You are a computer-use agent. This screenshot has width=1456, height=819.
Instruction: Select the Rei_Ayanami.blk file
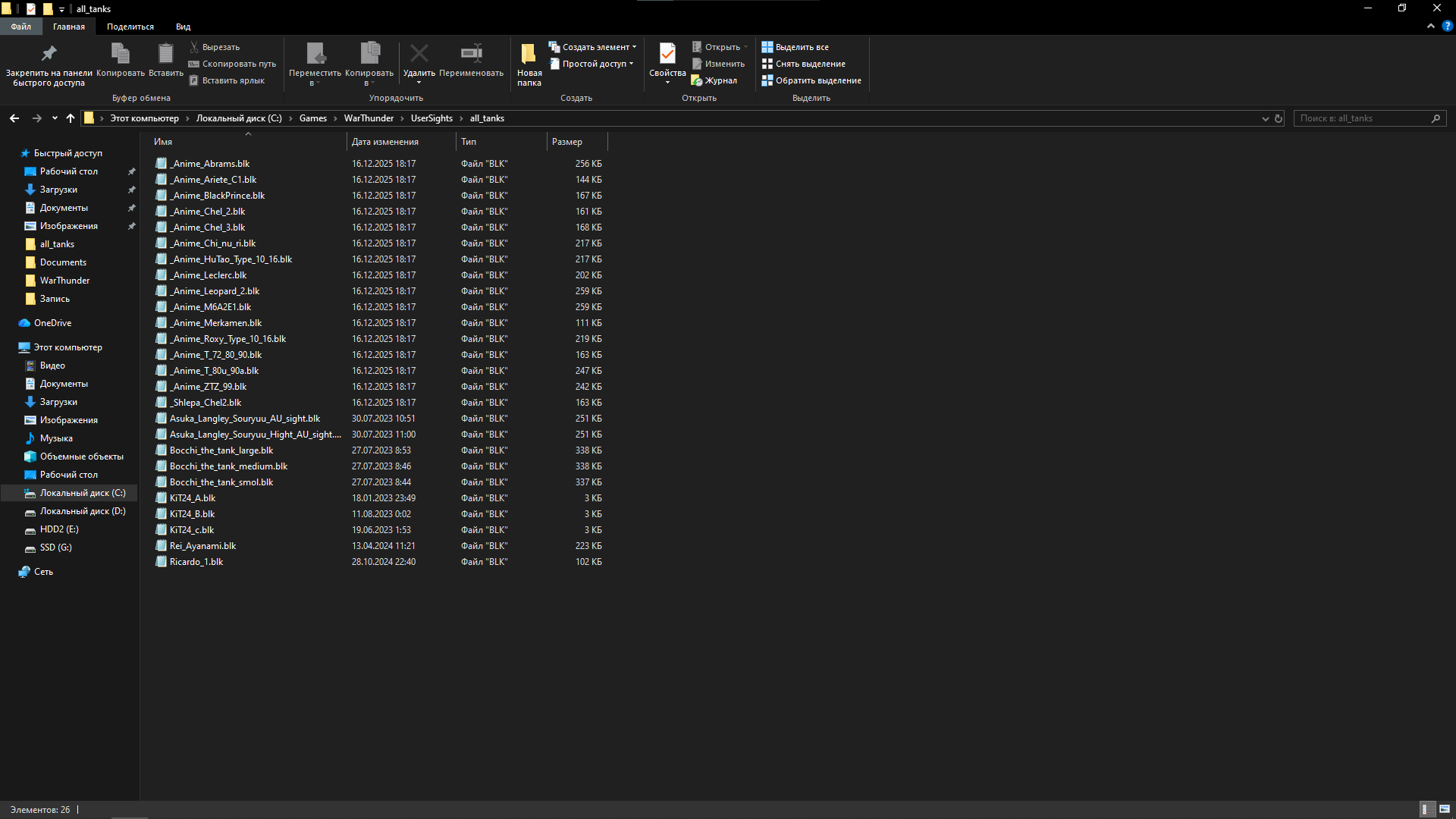point(202,546)
